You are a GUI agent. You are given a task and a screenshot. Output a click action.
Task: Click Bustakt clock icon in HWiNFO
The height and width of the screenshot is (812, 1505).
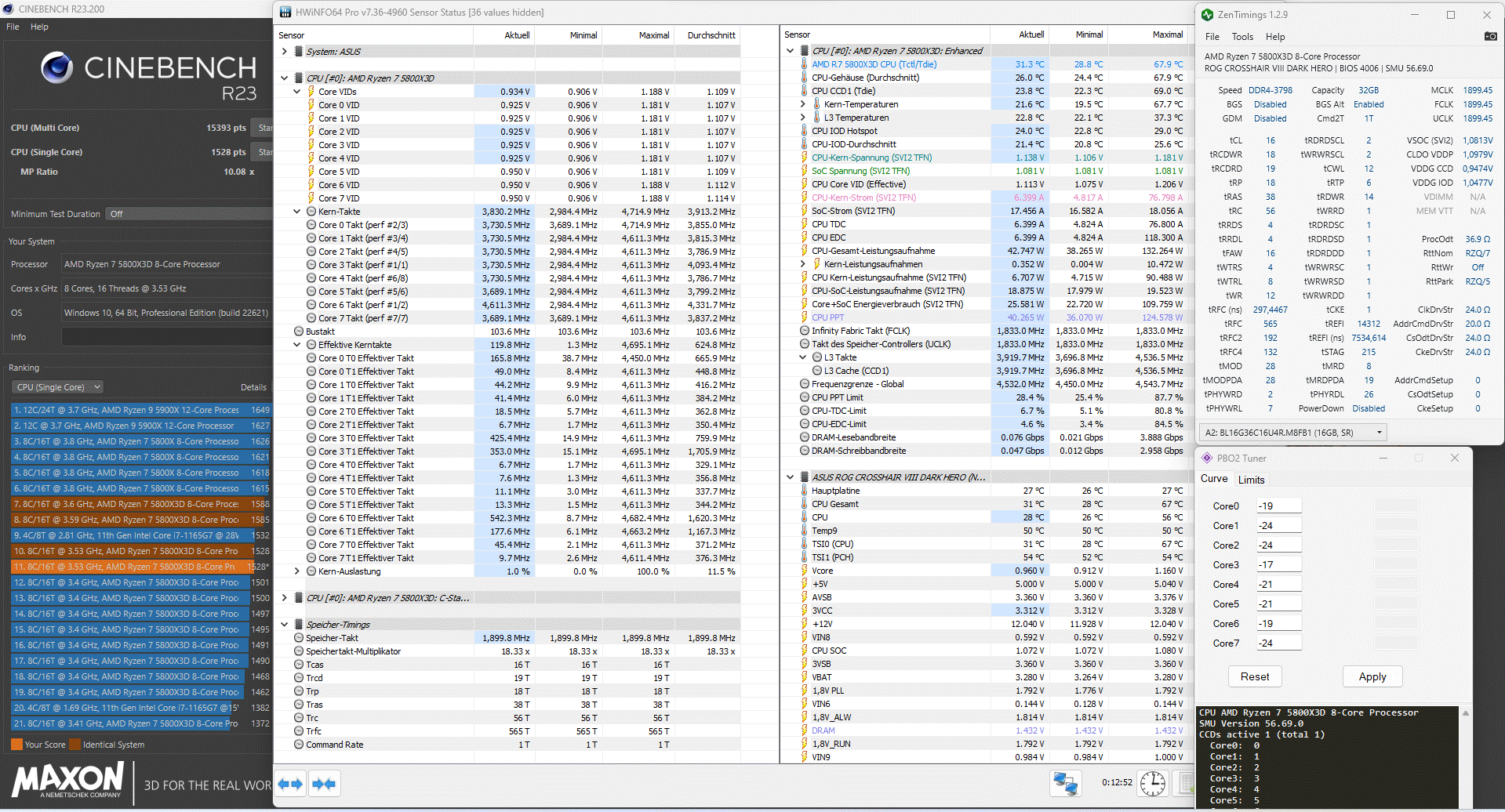299,332
